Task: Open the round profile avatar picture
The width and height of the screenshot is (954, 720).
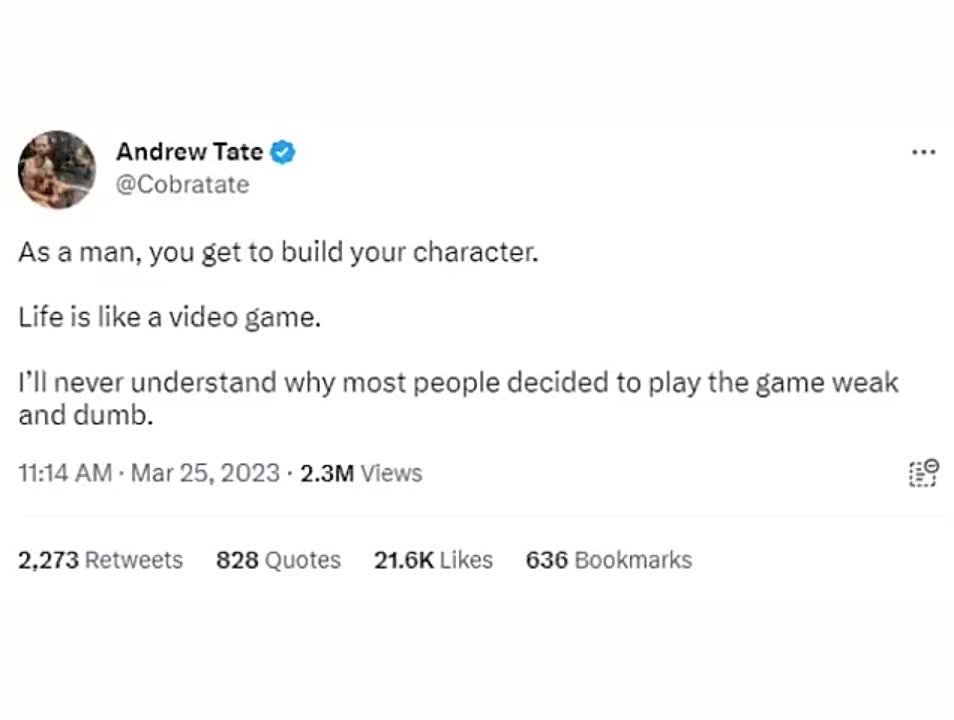Action: [x=57, y=170]
